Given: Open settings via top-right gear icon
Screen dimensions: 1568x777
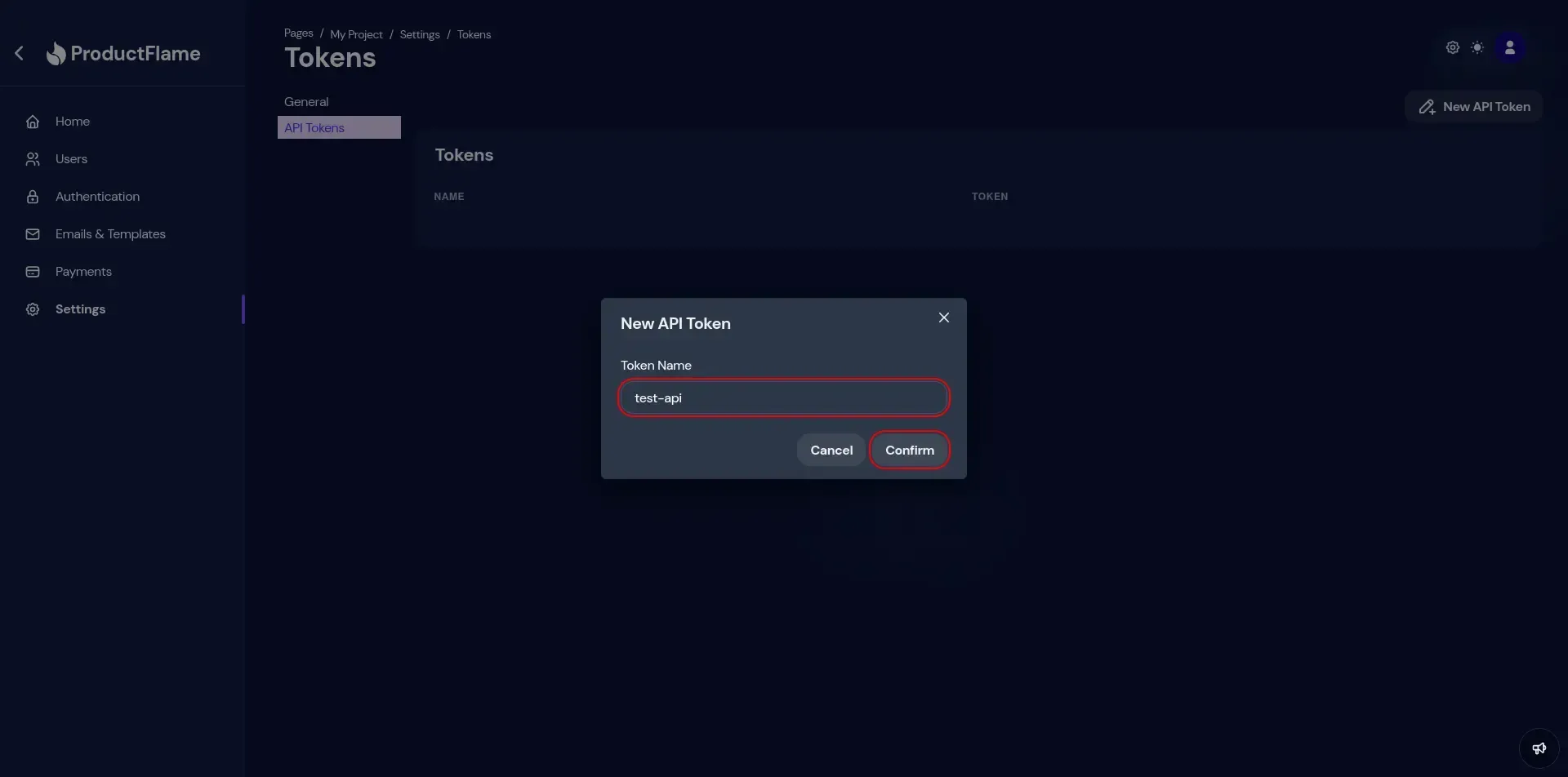Looking at the screenshot, I should coord(1452,48).
